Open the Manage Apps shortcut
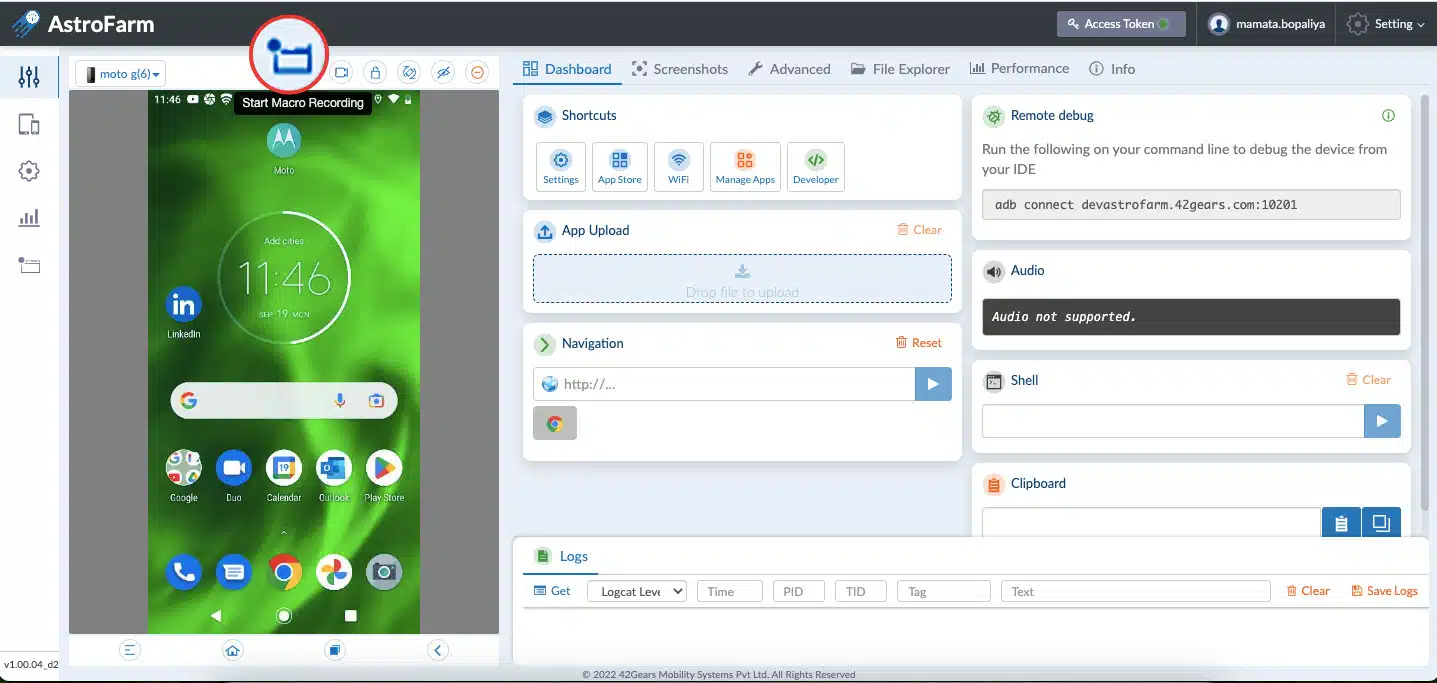The image size is (1437, 683). tap(745, 166)
